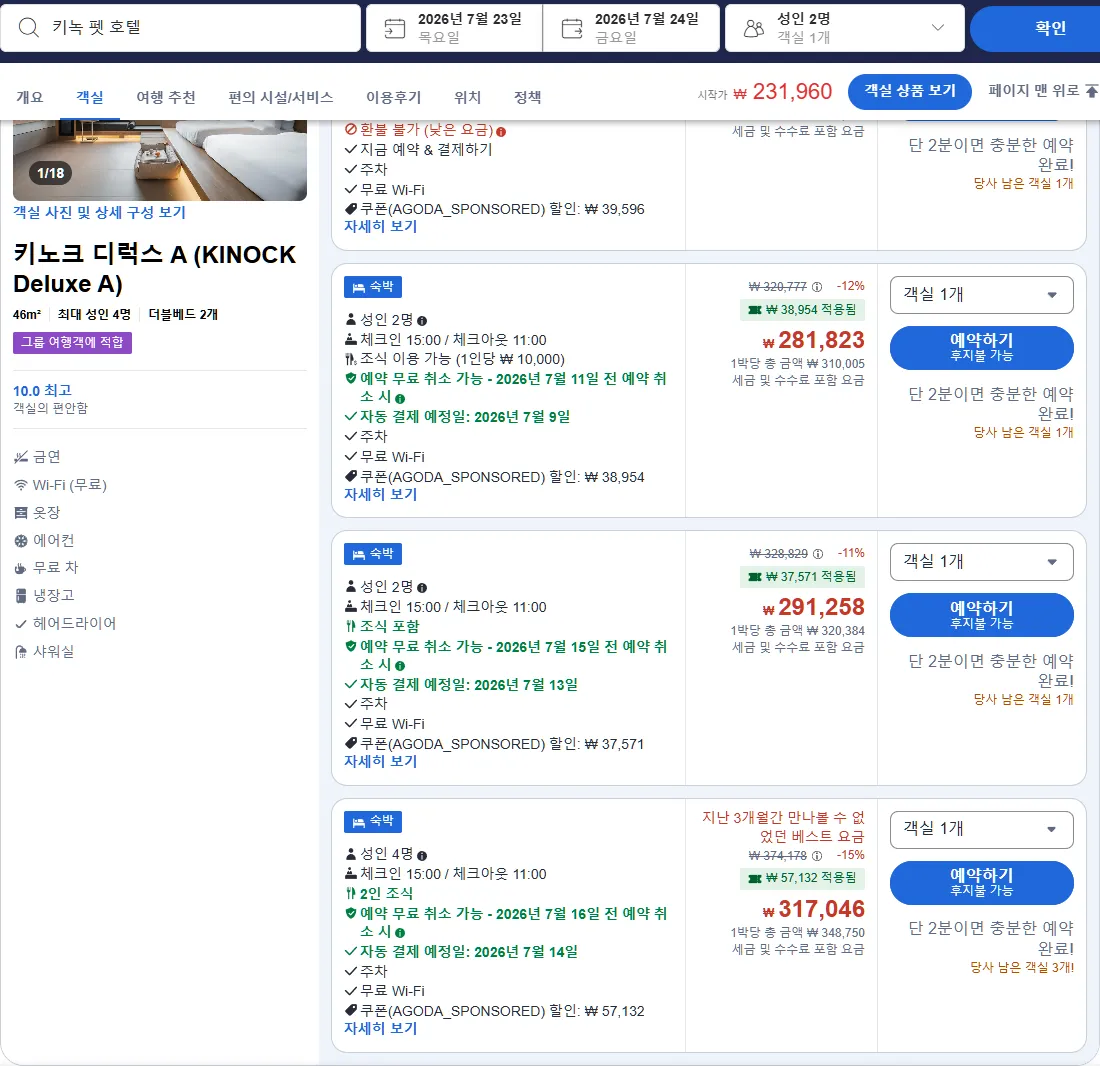The image size is (1100, 1066).
Task: Expand the 성인 2명 객실 1개 guest selector
Action: point(845,28)
